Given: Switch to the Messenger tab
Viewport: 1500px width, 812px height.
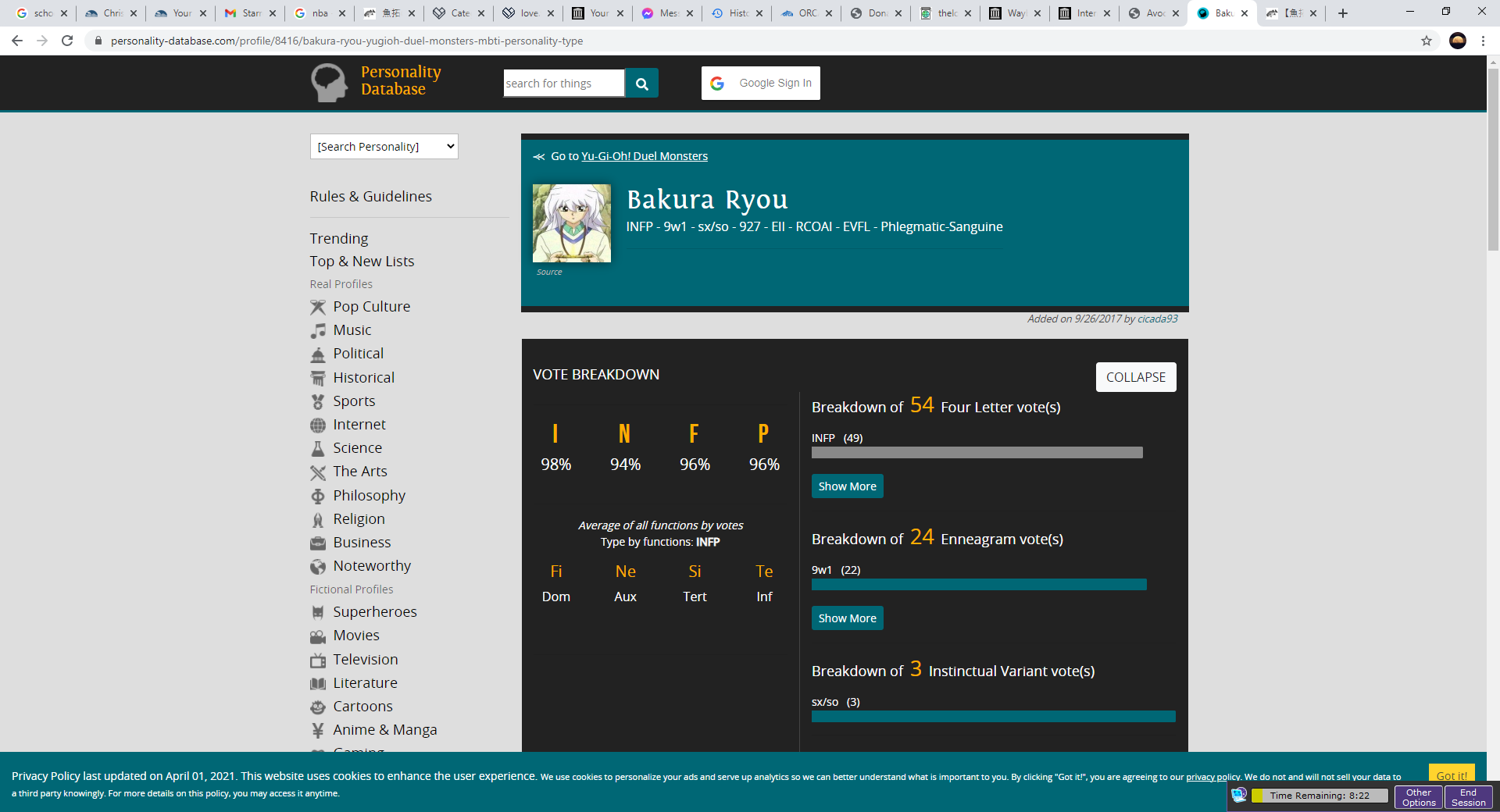Looking at the screenshot, I should [666, 13].
